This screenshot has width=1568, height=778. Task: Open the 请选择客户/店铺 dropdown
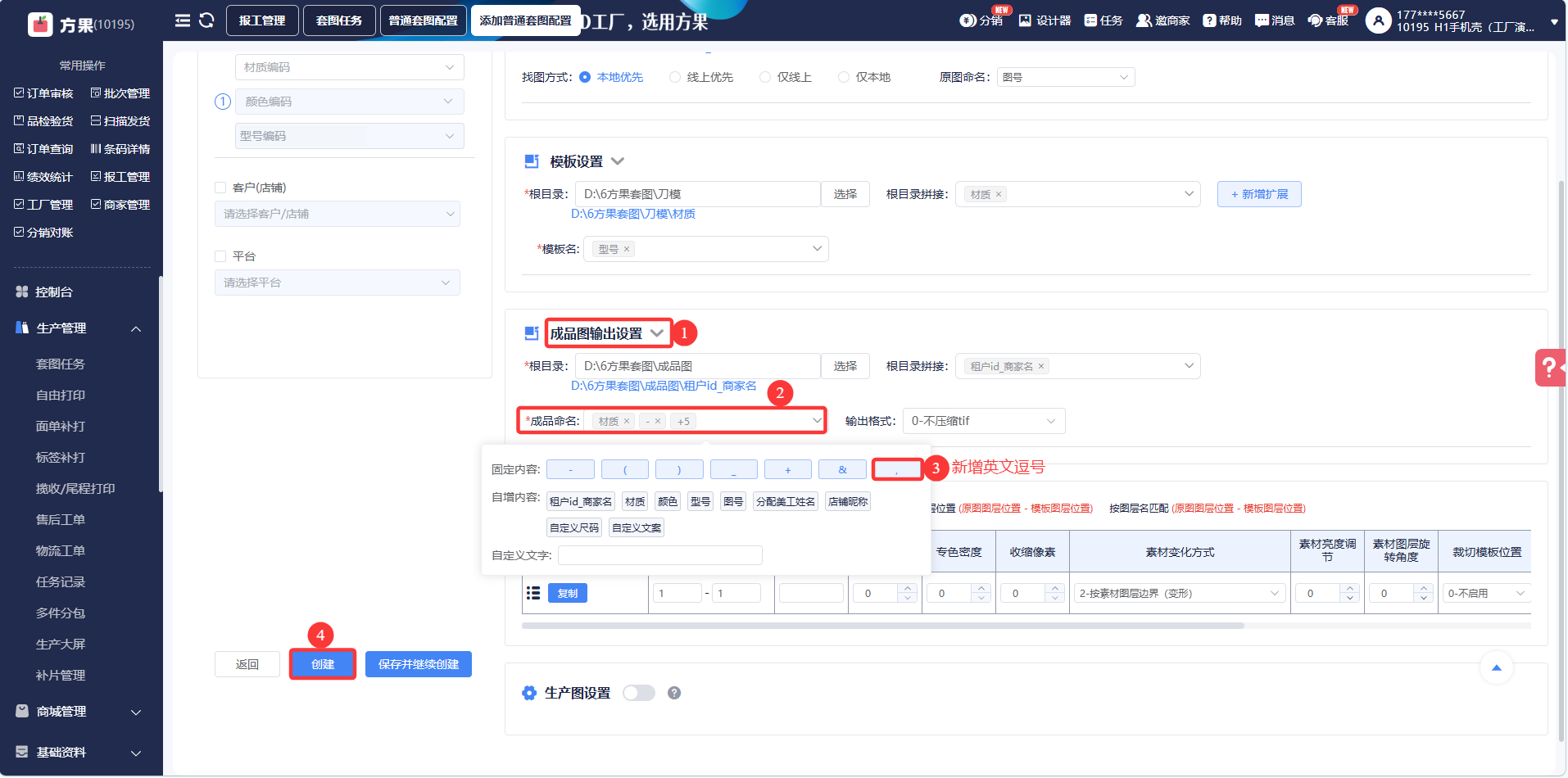338,214
